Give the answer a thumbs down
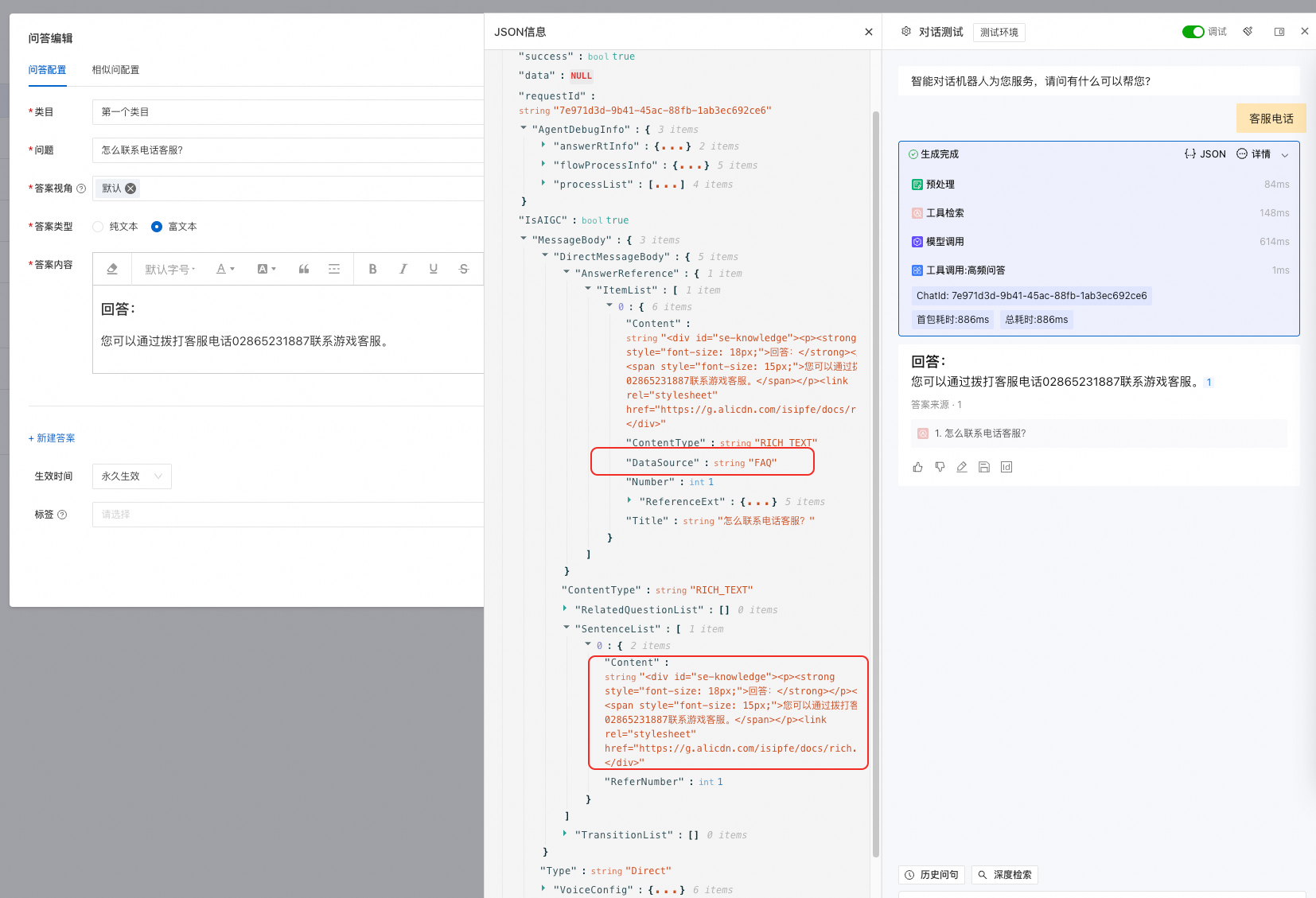This screenshot has width=1316, height=898. tap(940, 467)
